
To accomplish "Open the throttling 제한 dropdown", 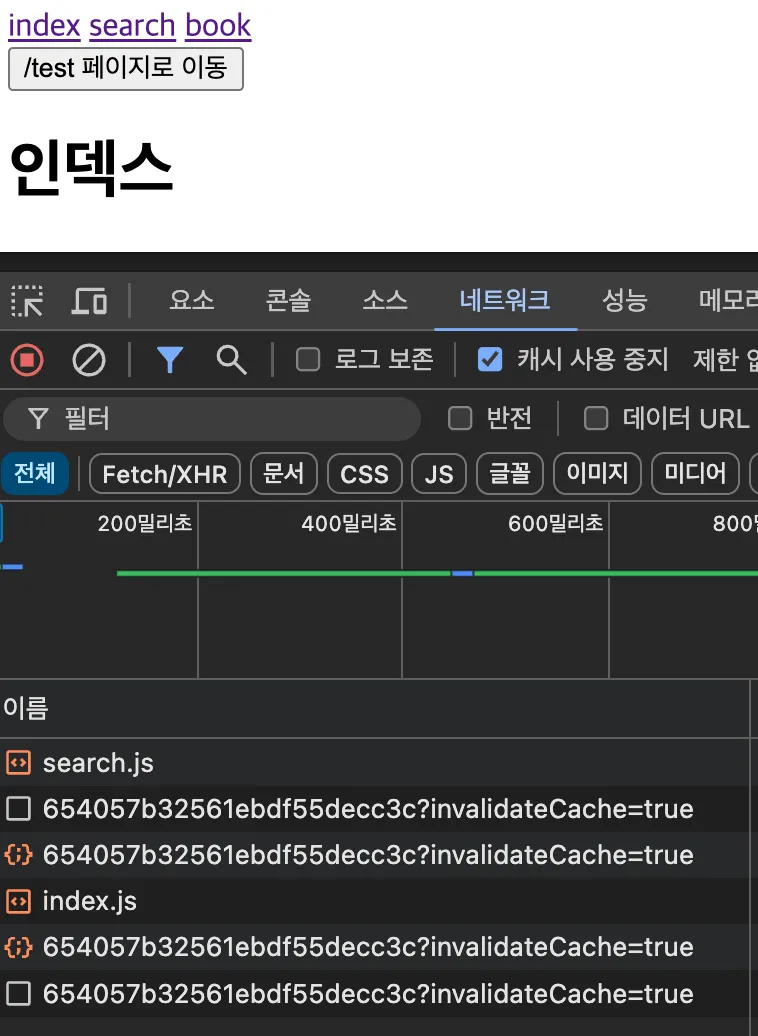I will pyautogui.click(x=724, y=360).
